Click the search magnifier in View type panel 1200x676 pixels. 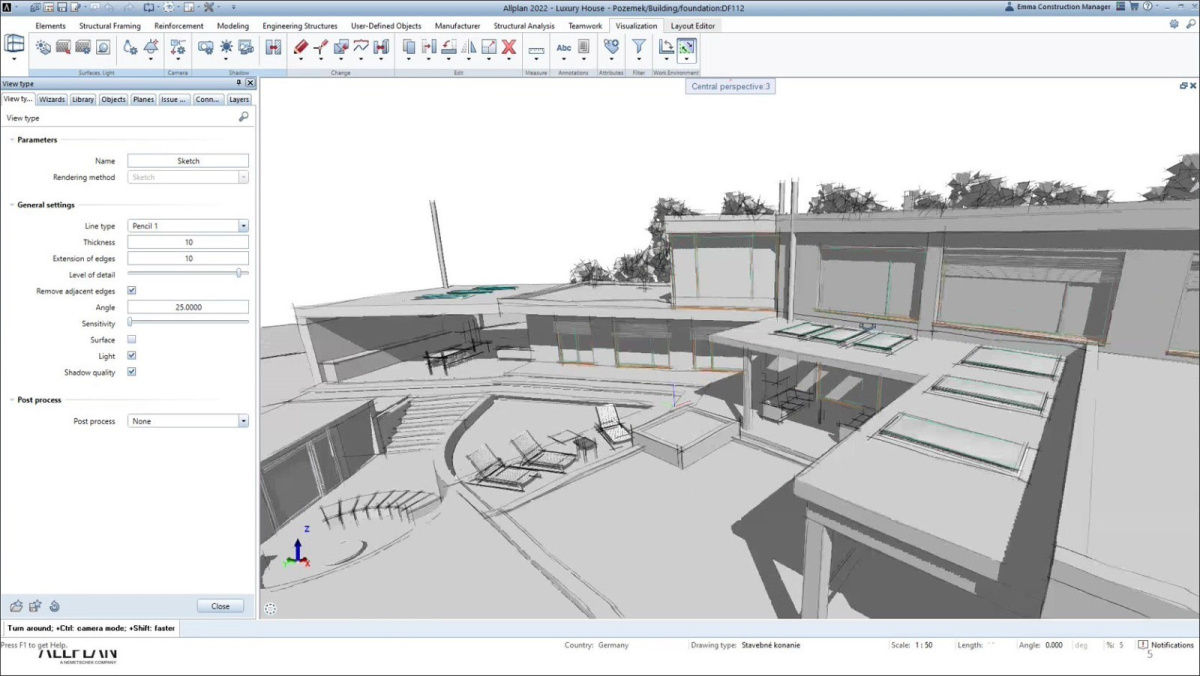coord(243,118)
